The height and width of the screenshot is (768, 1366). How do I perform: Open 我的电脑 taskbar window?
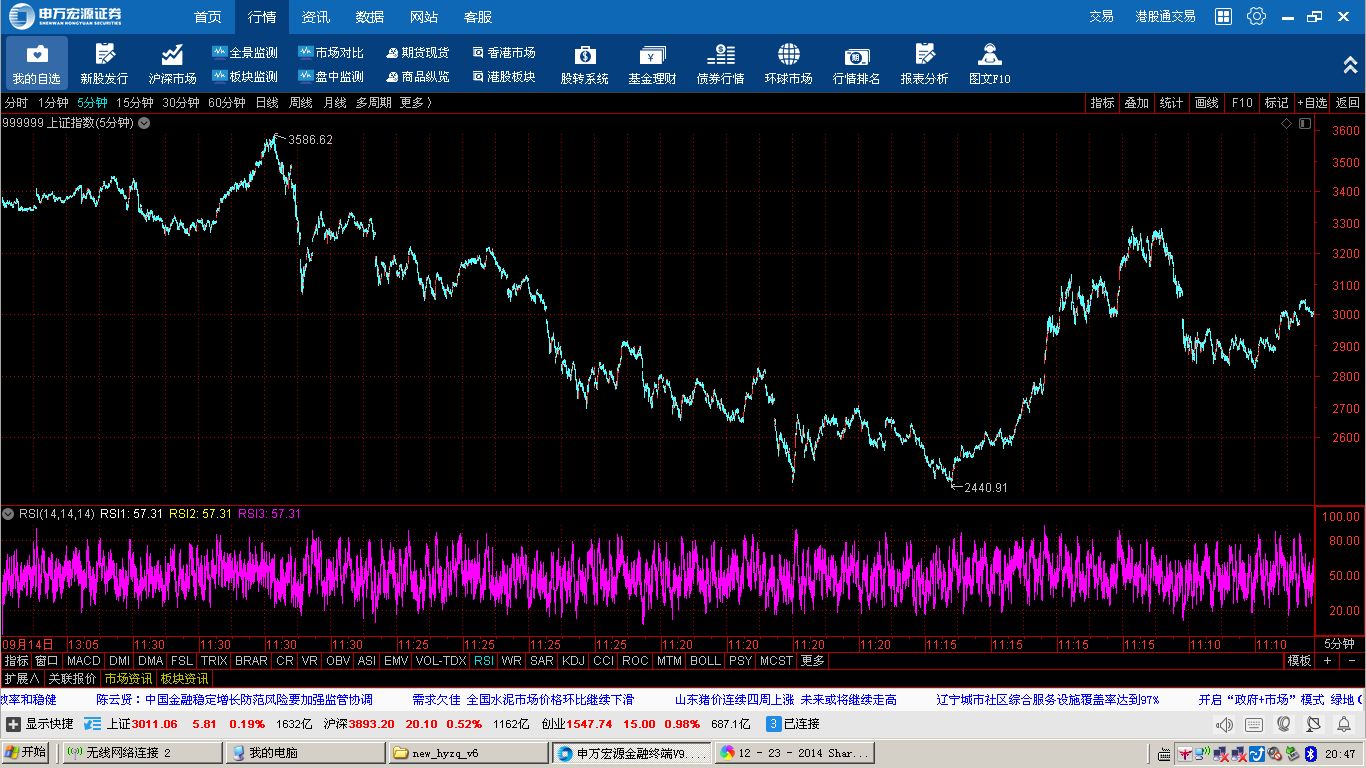point(304,752)
